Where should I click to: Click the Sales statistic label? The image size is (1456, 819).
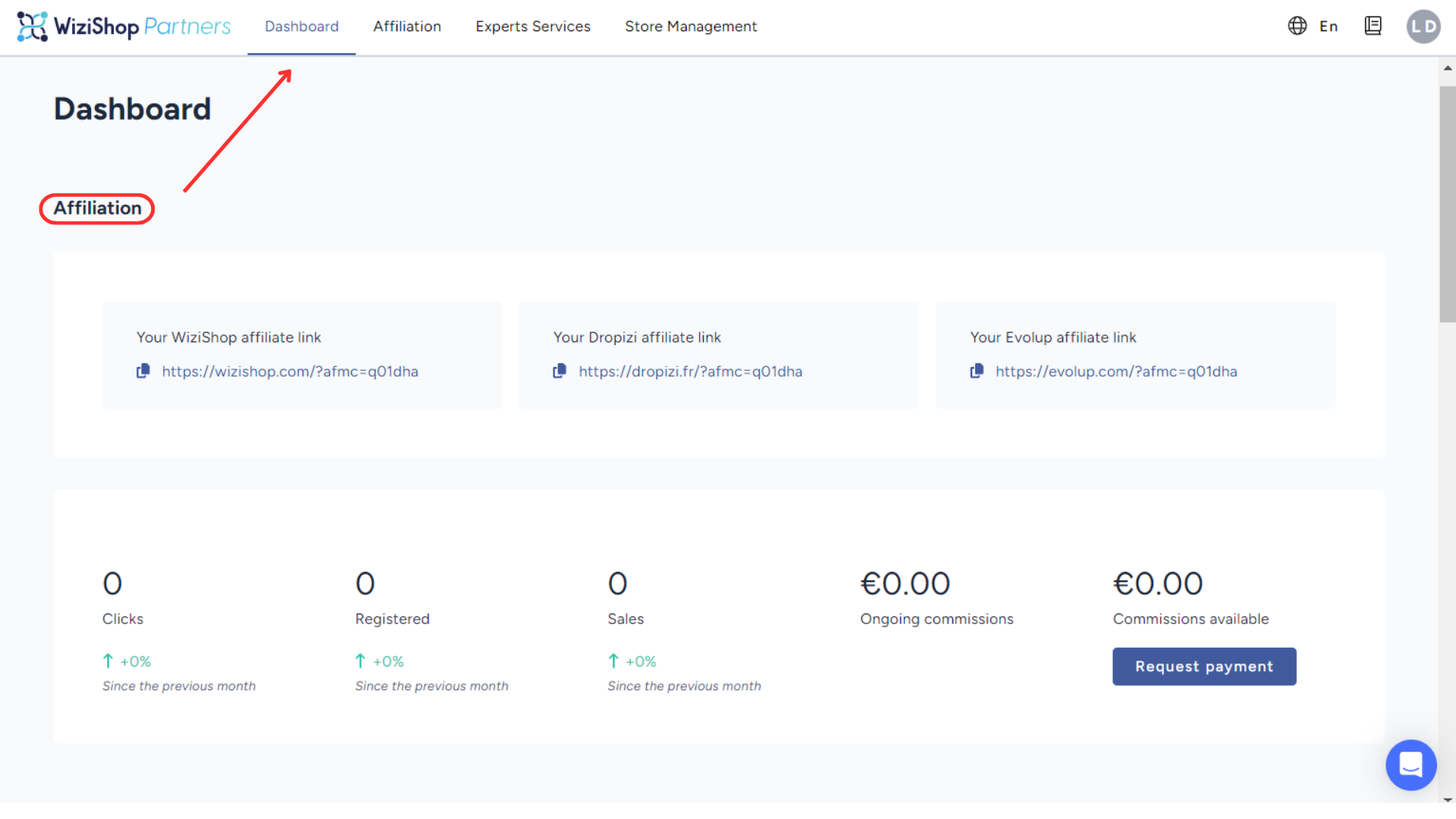pos(626,619)
